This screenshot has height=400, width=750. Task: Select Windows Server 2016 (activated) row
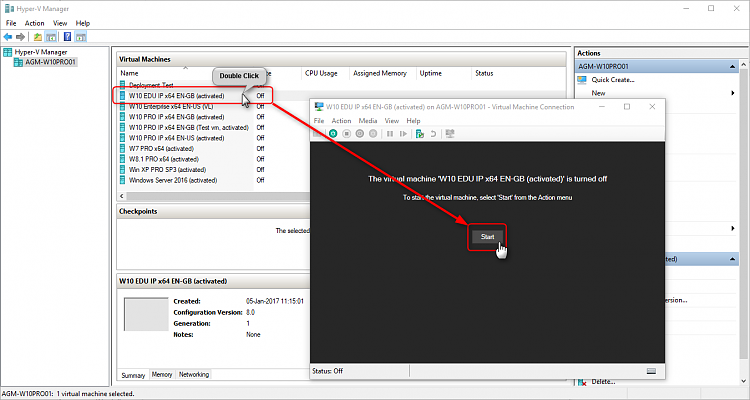pyautogui.click(x=173, y=180)
